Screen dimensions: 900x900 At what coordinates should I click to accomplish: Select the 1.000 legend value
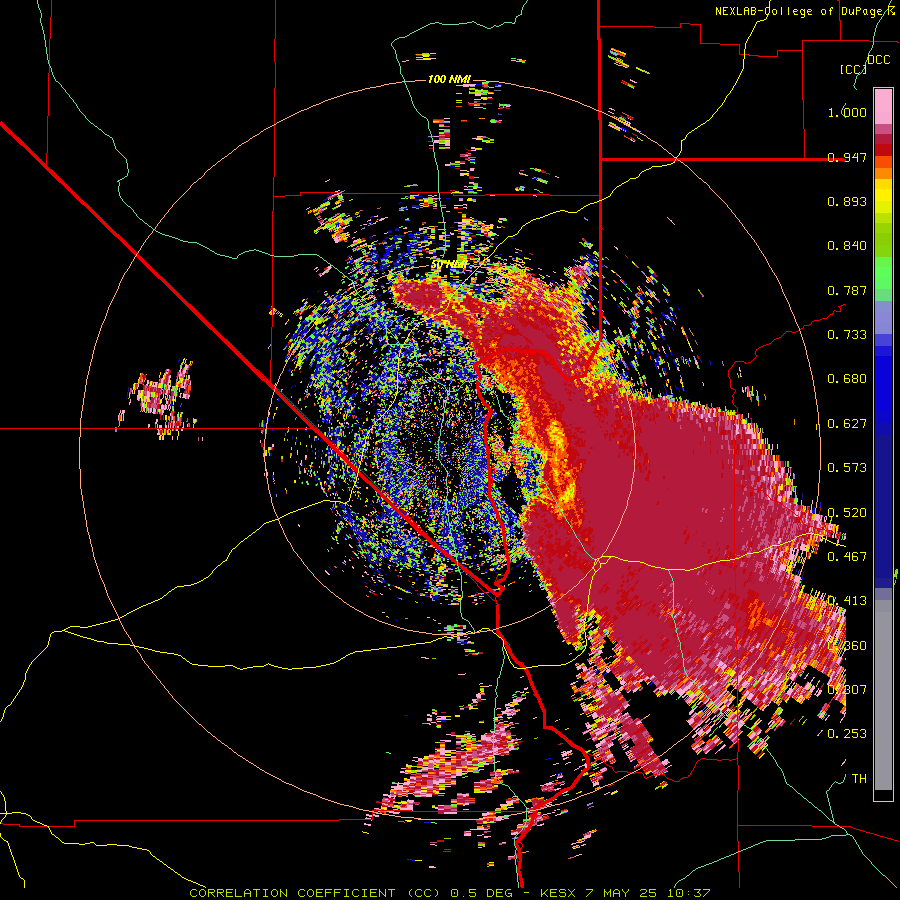tap(847, 112)
